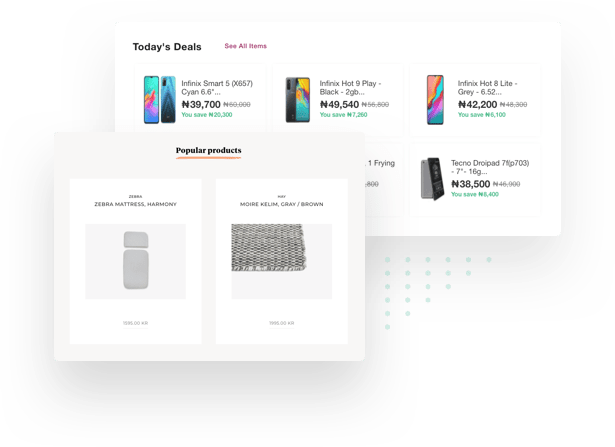This screenshot has height=447, width=615.
Task: View the Zebra Mattress product image
Action: click(135, 261)
